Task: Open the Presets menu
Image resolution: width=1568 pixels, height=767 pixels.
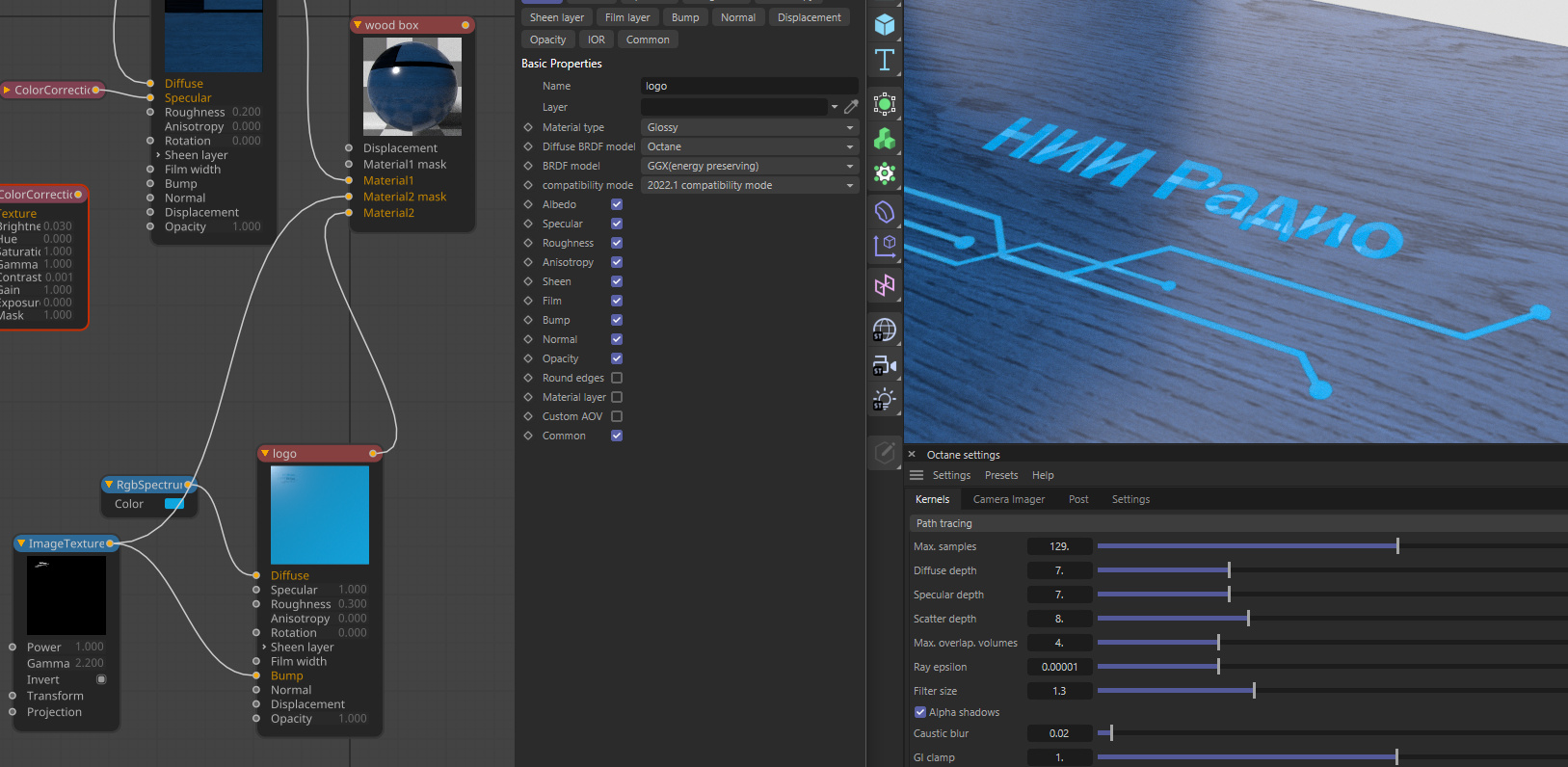Action: coord(1001,475)
